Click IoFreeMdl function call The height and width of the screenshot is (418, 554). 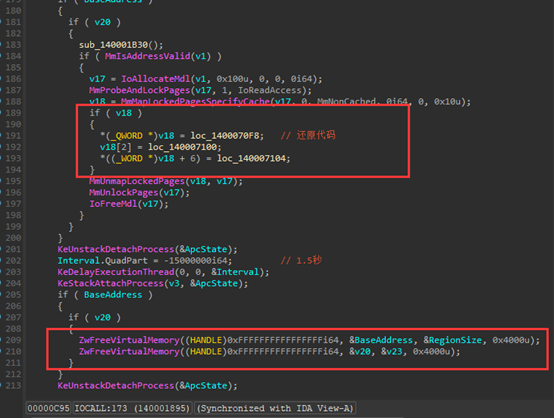click(x=113, y=204)
